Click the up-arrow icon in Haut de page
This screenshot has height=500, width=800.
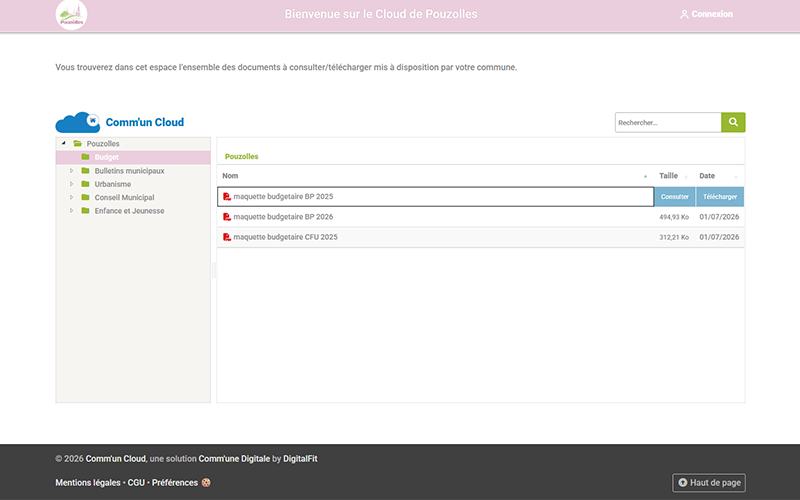tap(683, 483)
